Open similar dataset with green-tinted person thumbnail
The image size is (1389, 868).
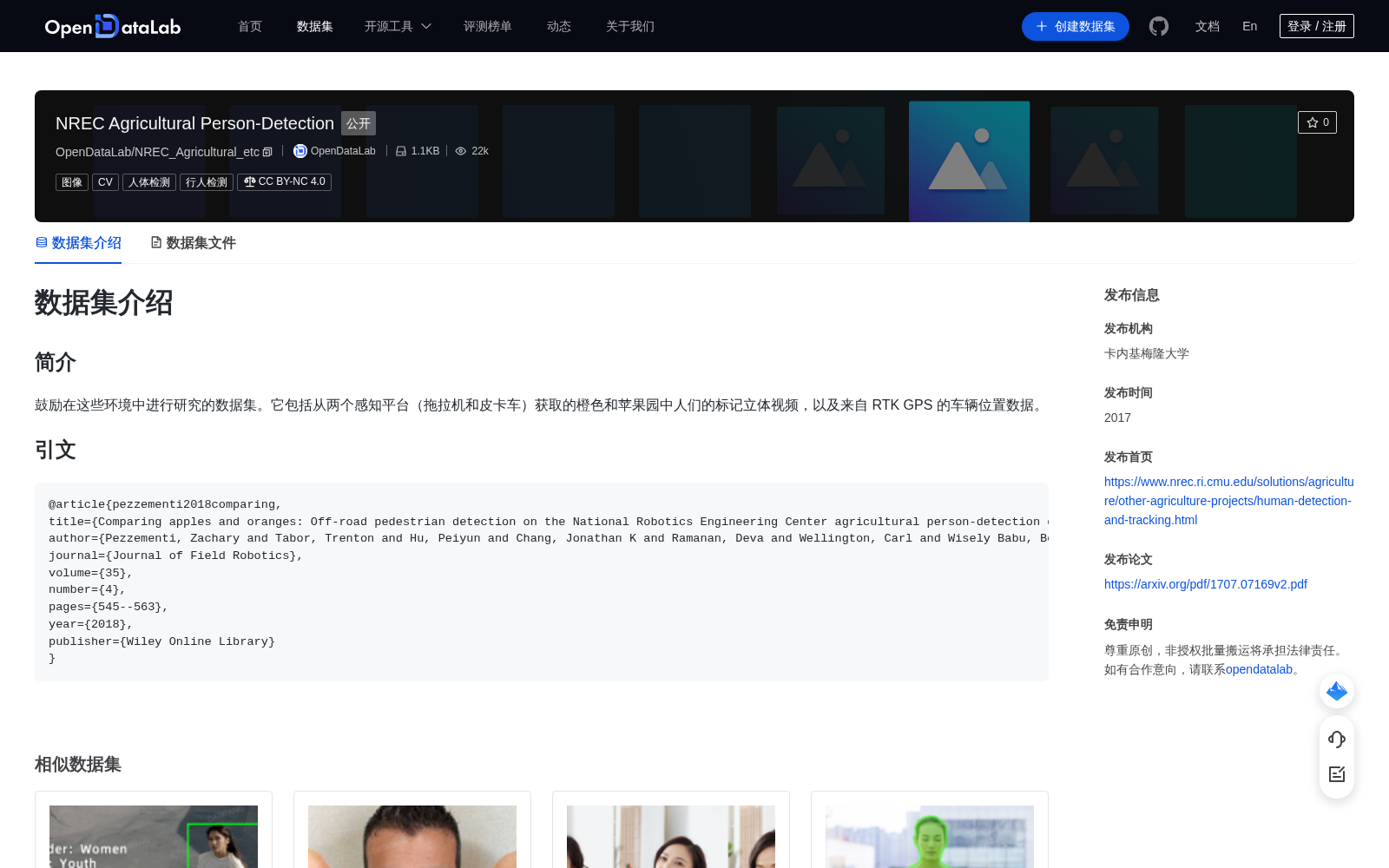[930, 837]
